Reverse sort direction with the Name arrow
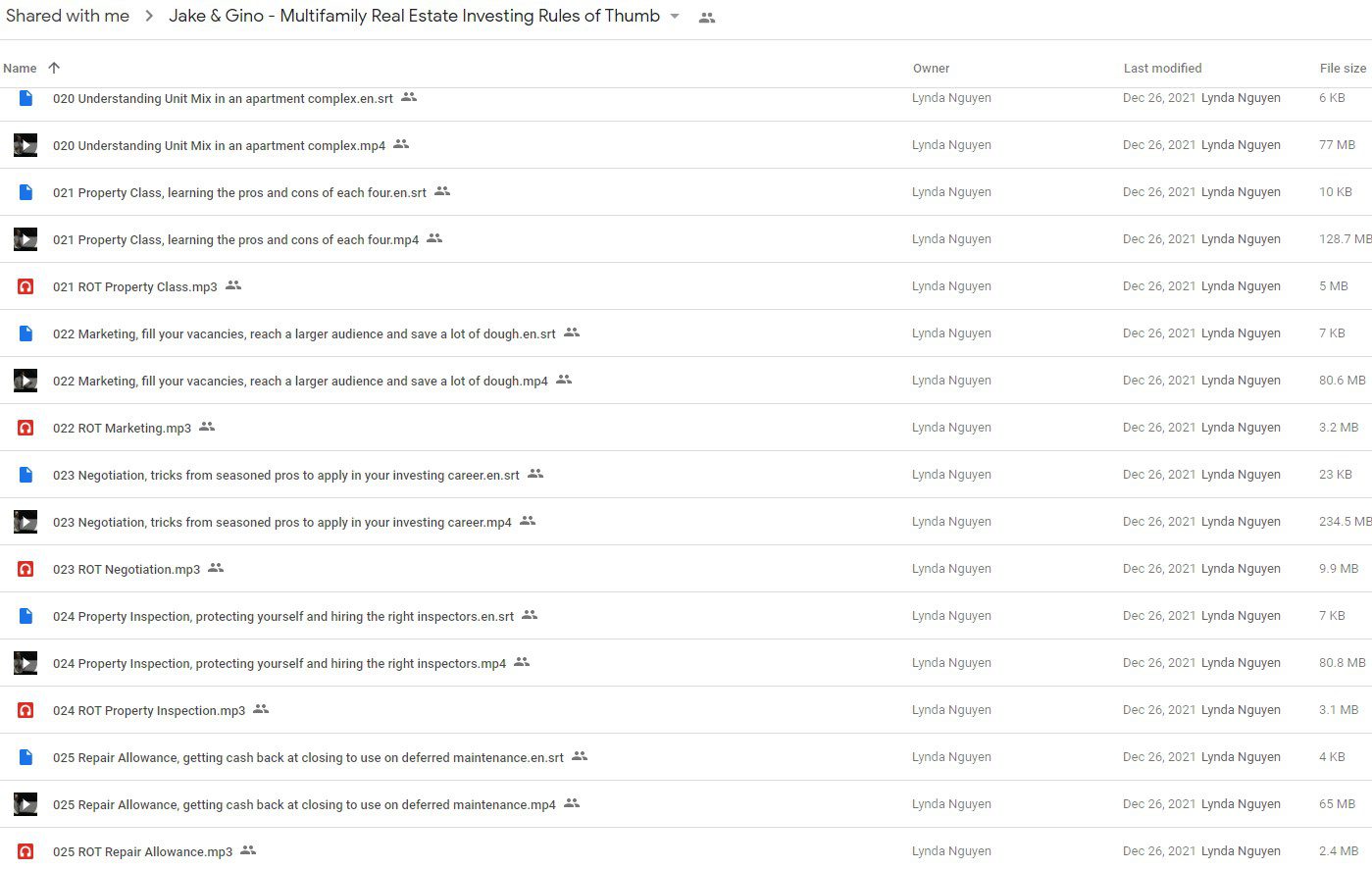1372x869 pixels. (x=54, y=68)
